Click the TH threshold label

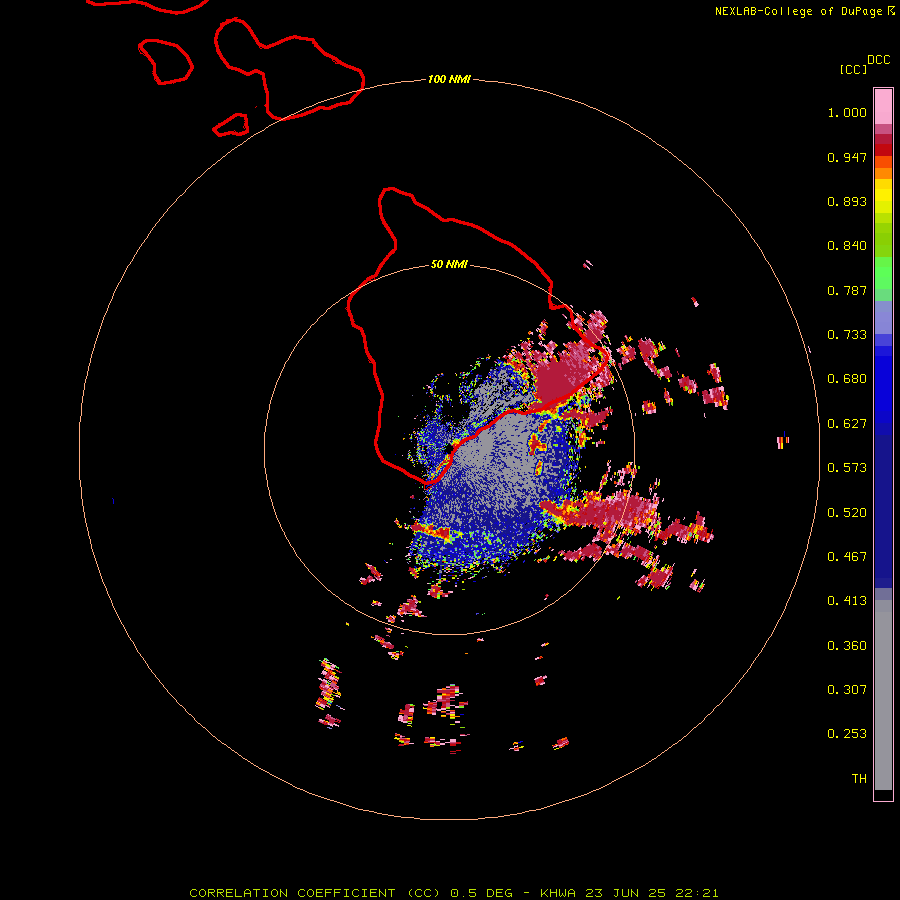coord(859,779)
